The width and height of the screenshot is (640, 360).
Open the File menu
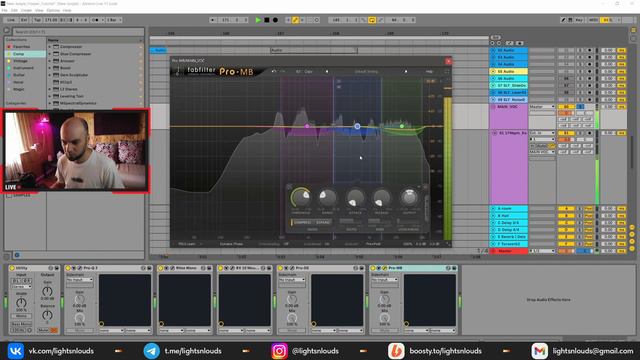(4, 10)
